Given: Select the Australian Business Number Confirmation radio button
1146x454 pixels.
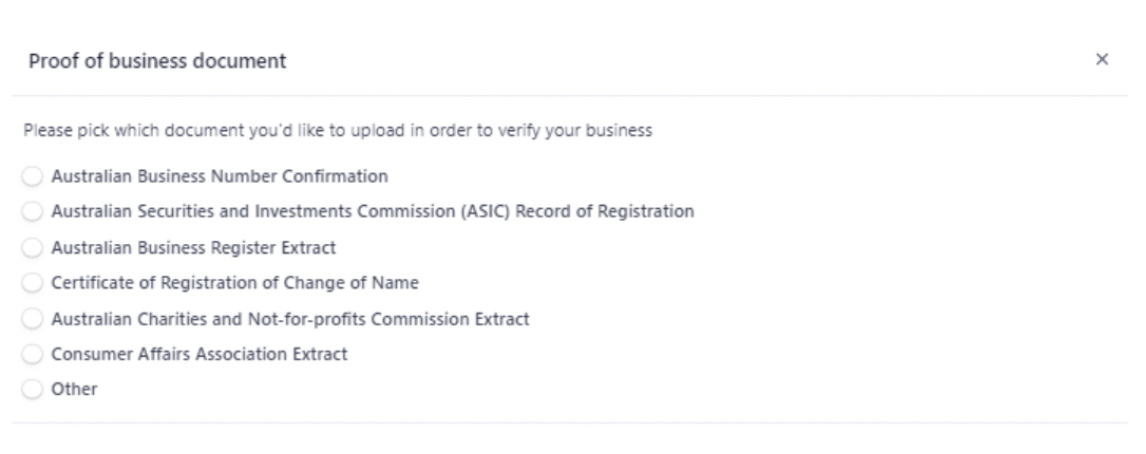Looking at the screenshot, I should point(32,177).
